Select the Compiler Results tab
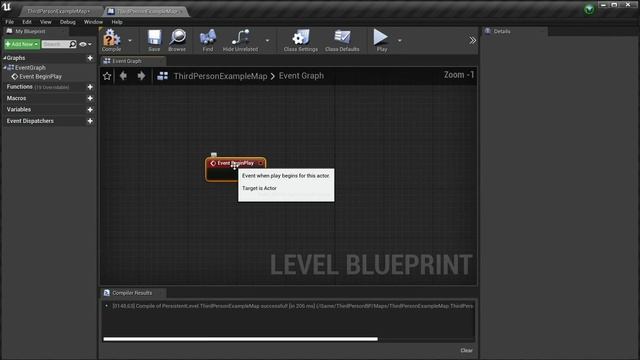640x360 pixels. click(133, 293)
